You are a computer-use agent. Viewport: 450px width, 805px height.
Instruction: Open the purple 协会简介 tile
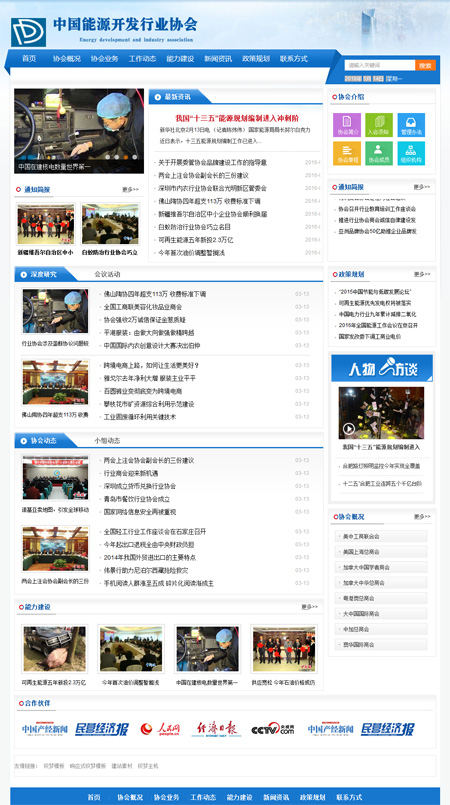pos(347,125)
